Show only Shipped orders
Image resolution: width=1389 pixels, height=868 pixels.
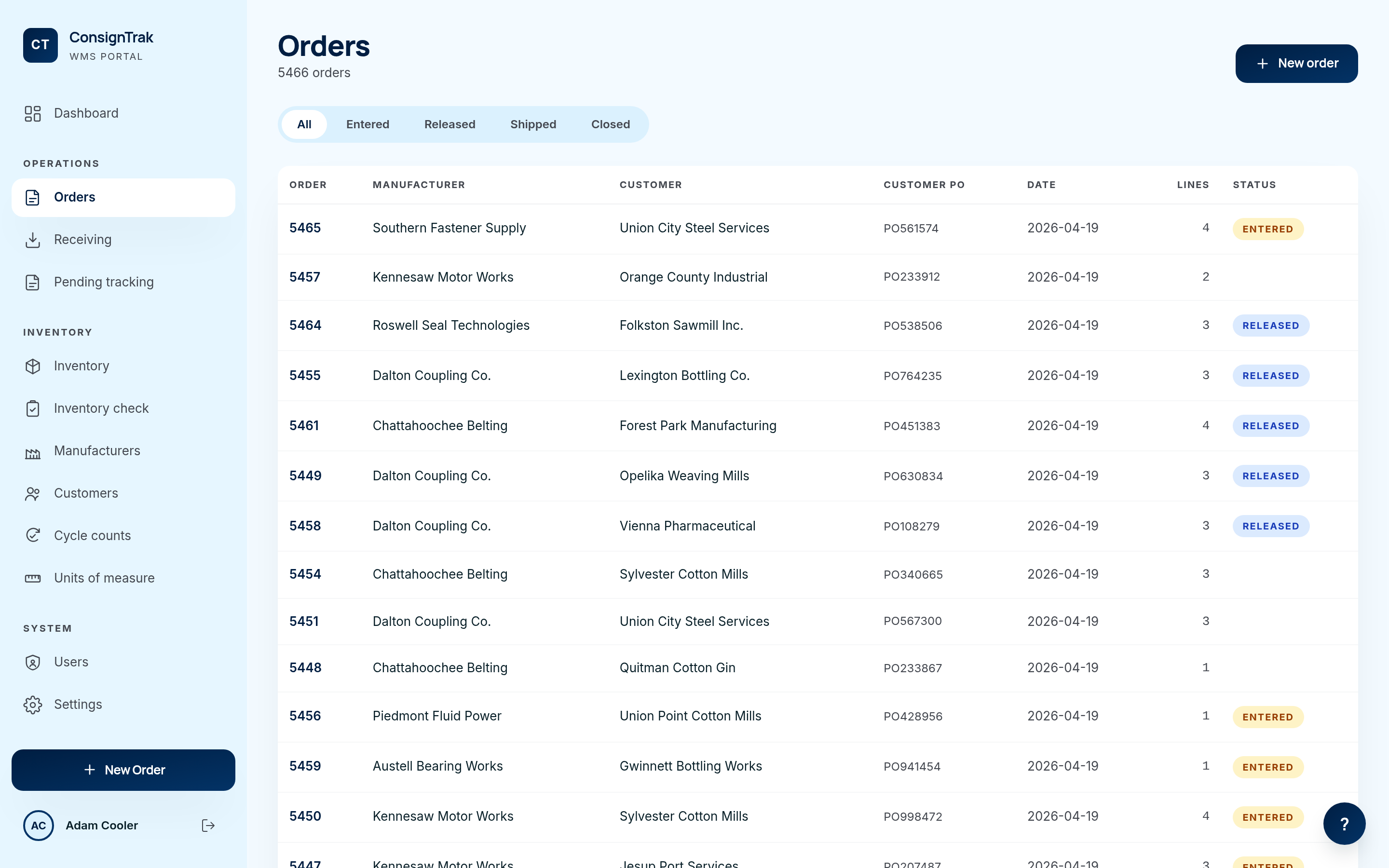pos(533,124)
